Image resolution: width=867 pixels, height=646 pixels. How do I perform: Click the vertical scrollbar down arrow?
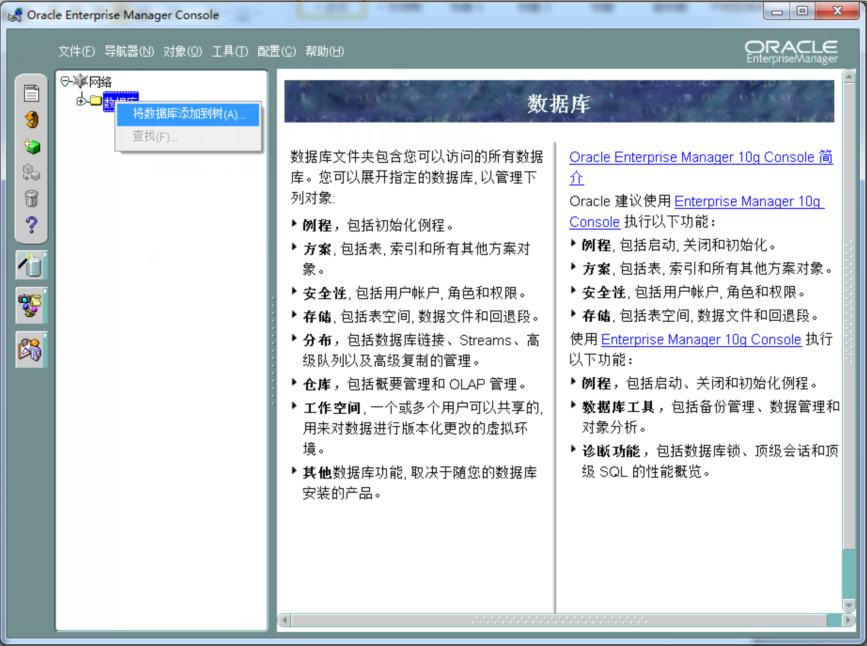[x=849, y=606]
